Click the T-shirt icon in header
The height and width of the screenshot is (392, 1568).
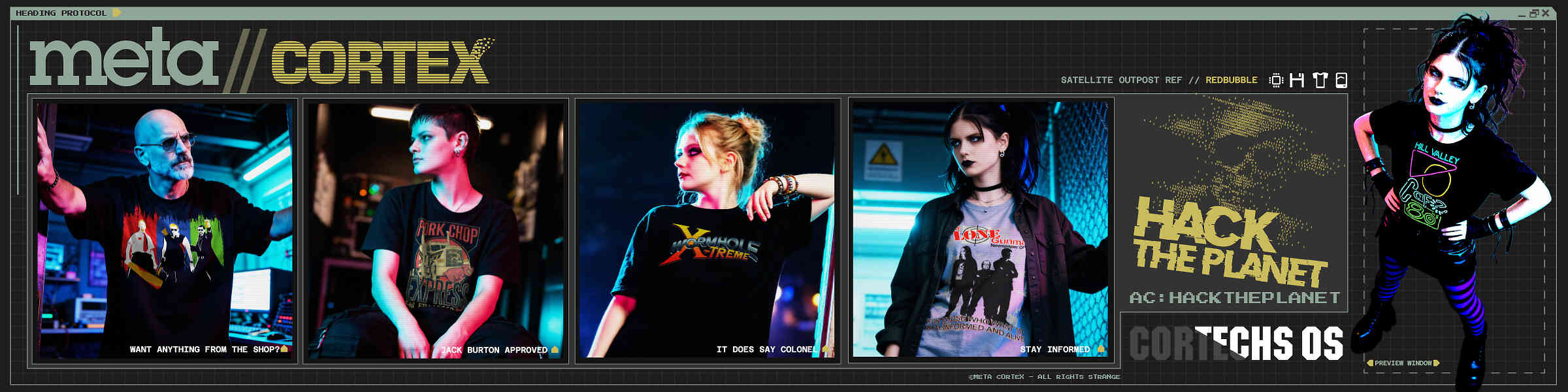coord(1320,80)
